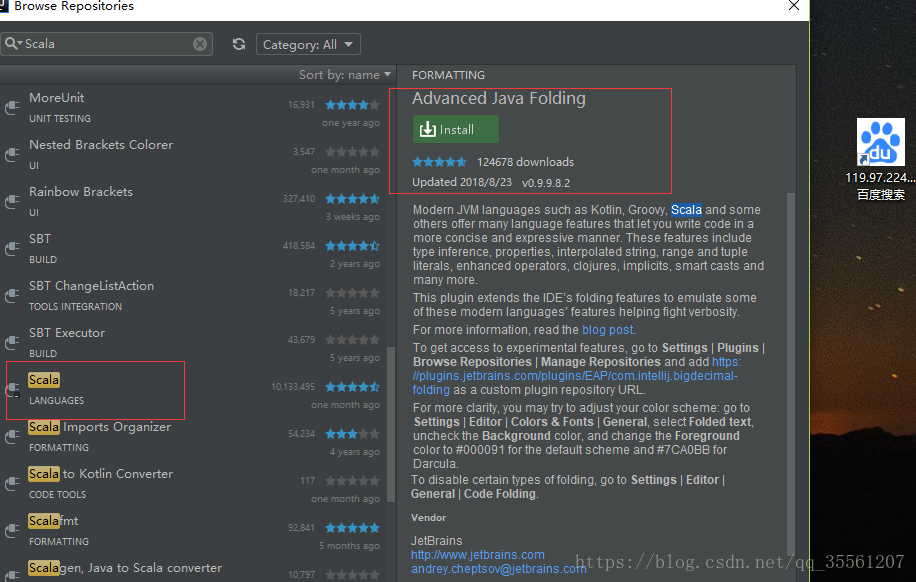This screenshot has height=582, width=916.
Task: Close the Browse Repositories dialog
Action: click(x=793, y=6)
